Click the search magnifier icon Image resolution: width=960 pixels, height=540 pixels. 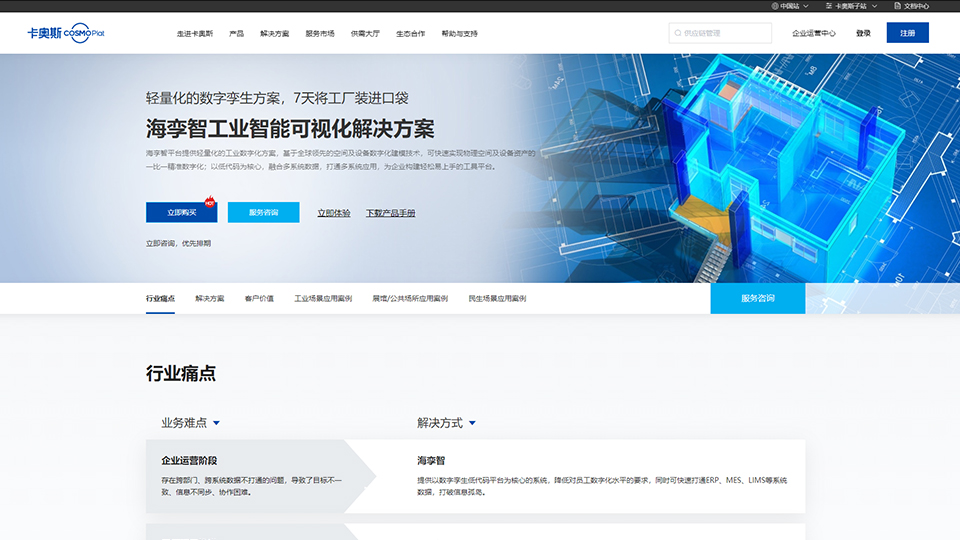pos(678,33)
